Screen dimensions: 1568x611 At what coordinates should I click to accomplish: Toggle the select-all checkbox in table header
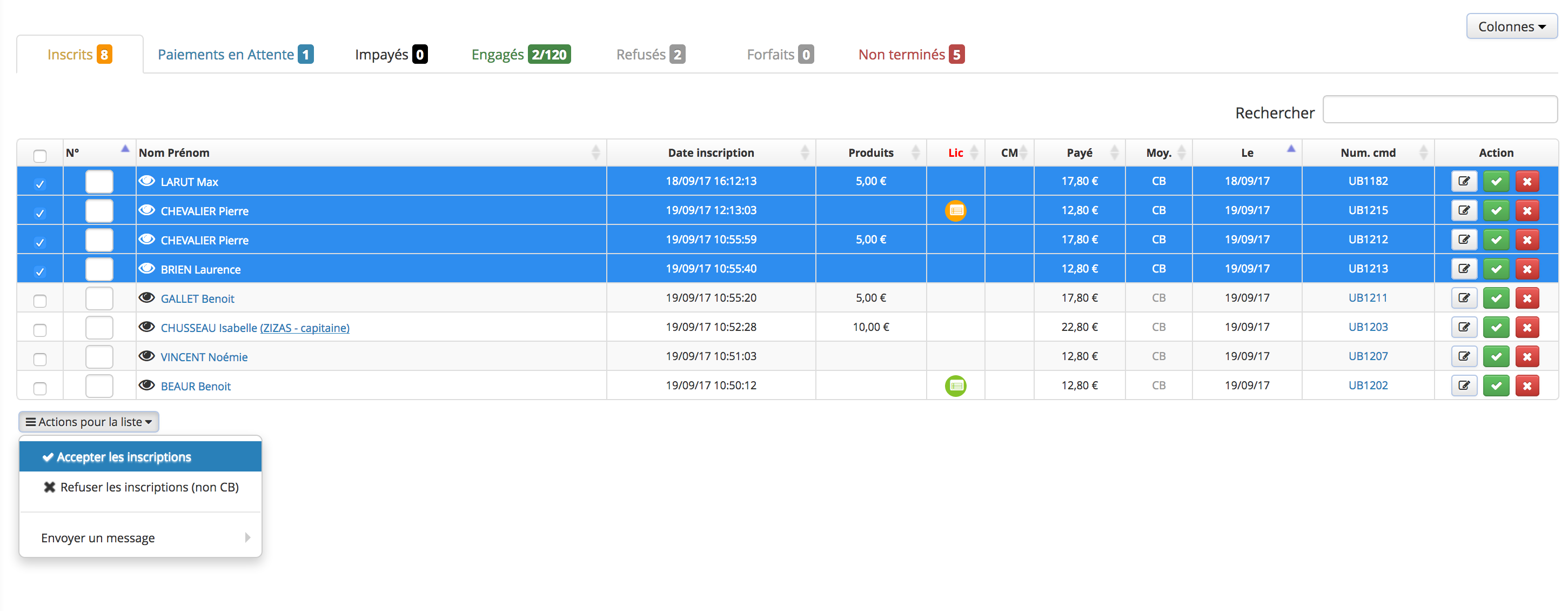click(39, 156)
